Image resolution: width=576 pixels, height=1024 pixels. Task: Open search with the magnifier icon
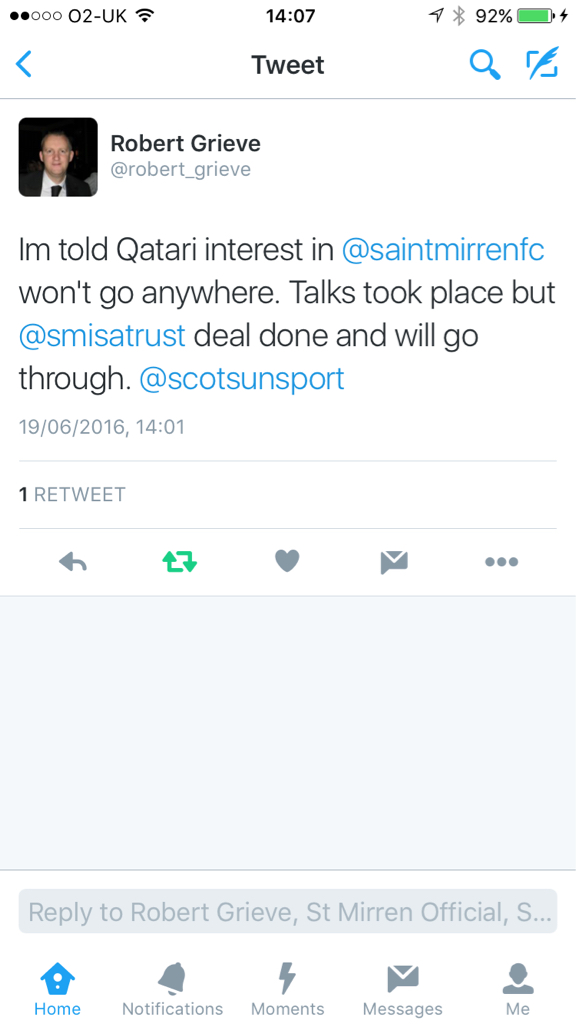coord(485,65)
